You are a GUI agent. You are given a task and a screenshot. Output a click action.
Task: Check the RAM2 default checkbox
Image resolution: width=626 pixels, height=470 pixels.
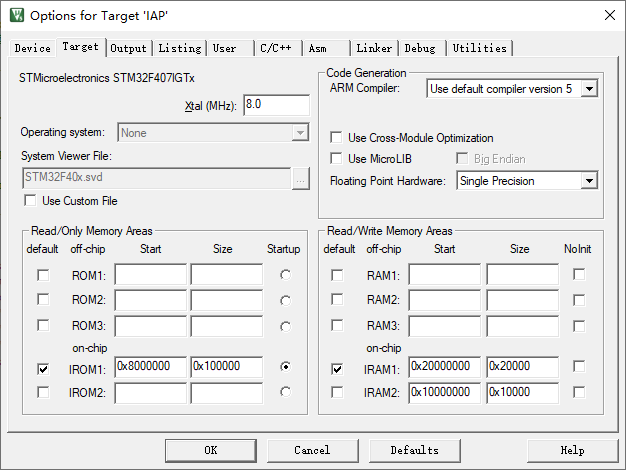[337, 299]
